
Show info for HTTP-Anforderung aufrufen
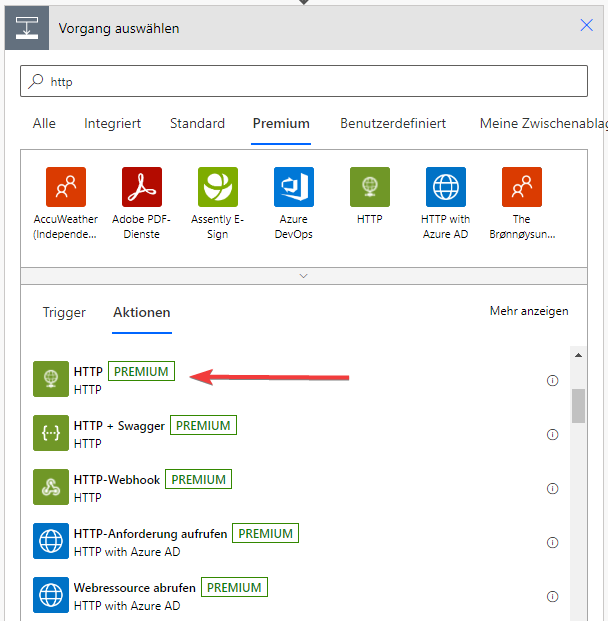coord(553,543)
